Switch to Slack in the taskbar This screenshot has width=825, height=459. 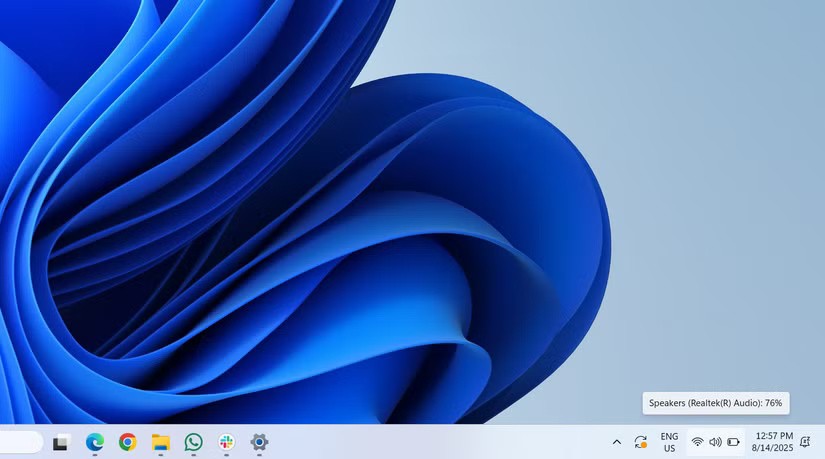[x=227, y=442]
